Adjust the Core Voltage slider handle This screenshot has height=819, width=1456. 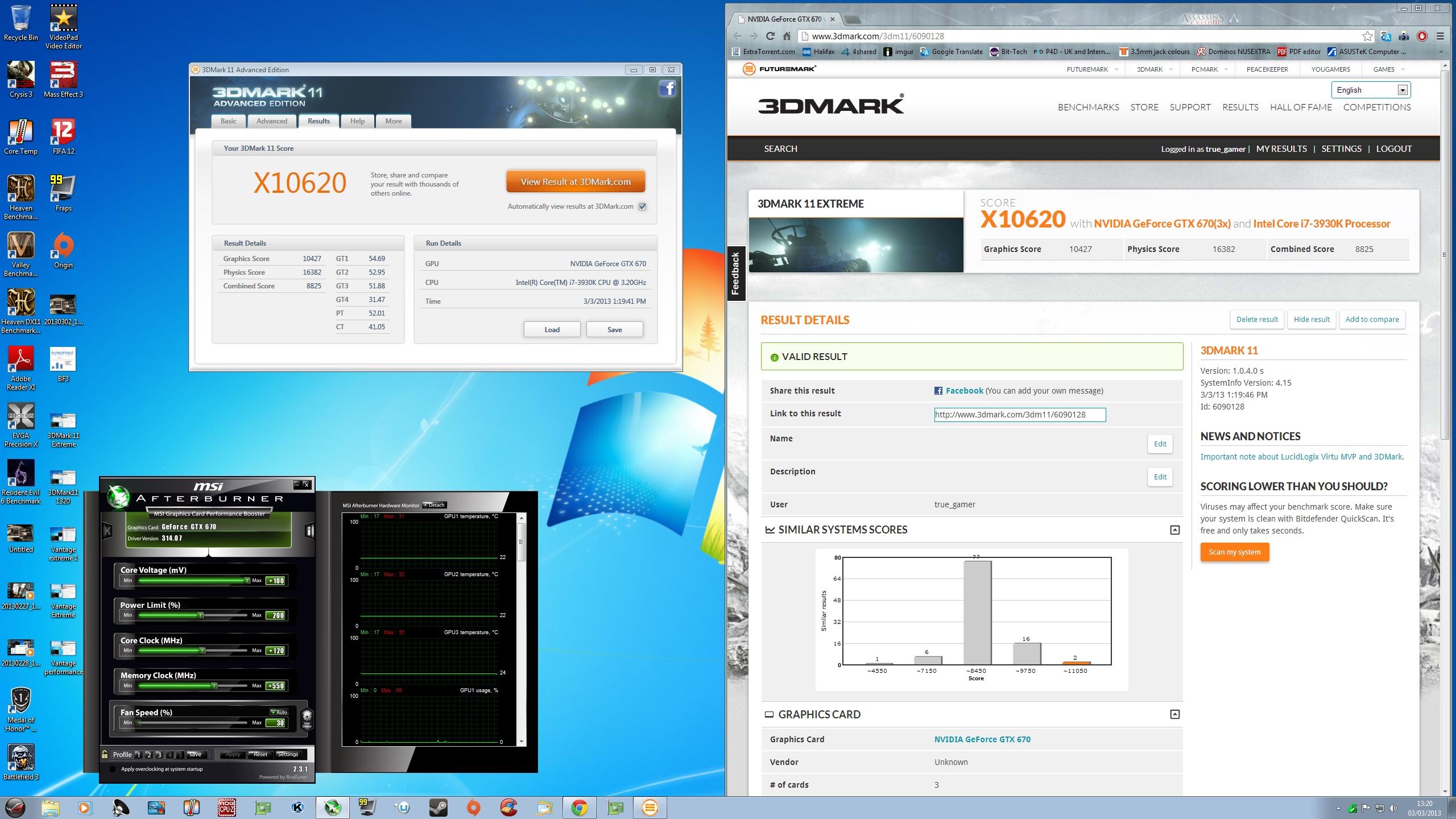[x=246, y=580]
